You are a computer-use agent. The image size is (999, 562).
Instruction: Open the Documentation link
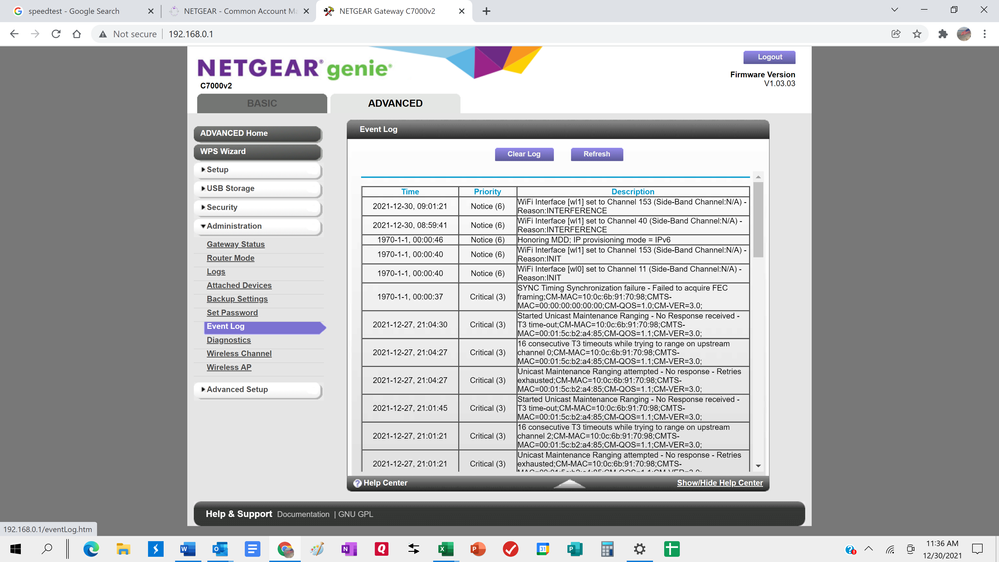pyautogui.click(x=303, y=514)
